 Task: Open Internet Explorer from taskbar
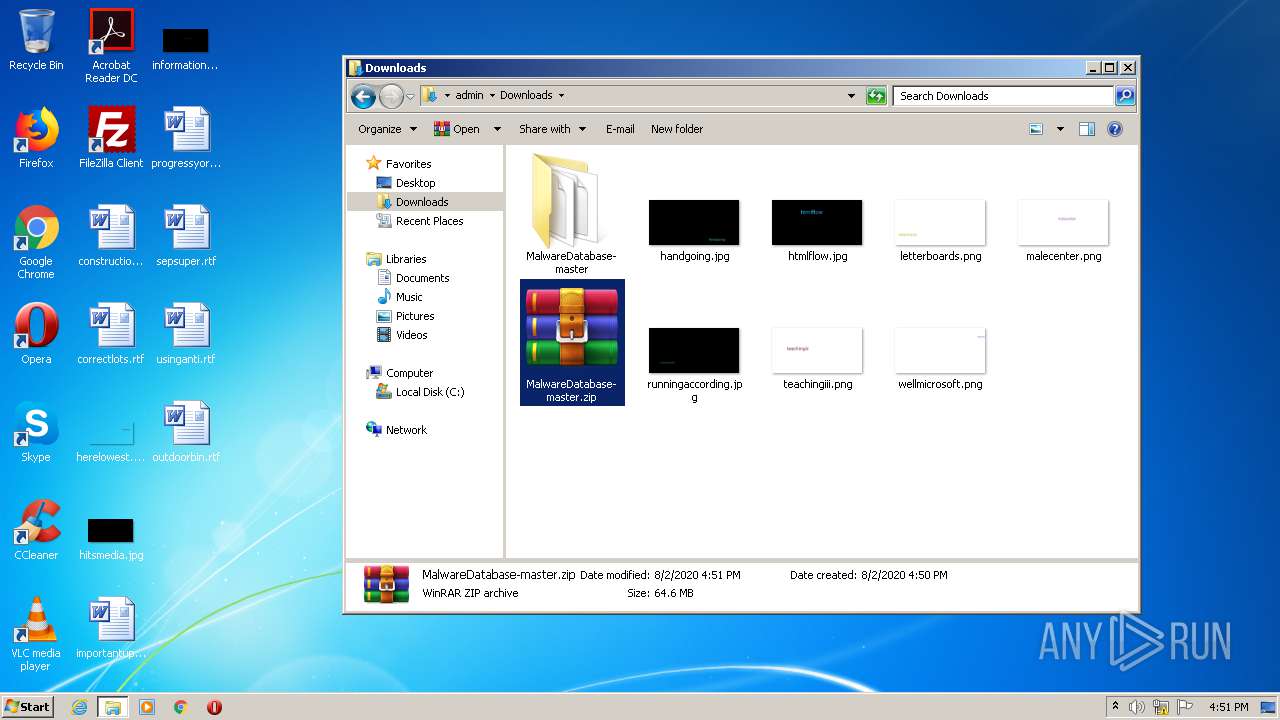click(80, 707)
